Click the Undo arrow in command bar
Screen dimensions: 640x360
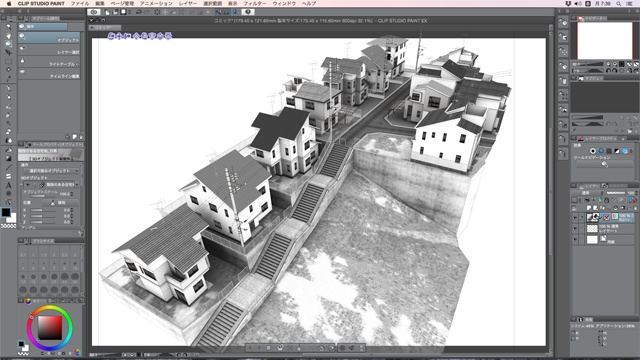tap(139, 12)
